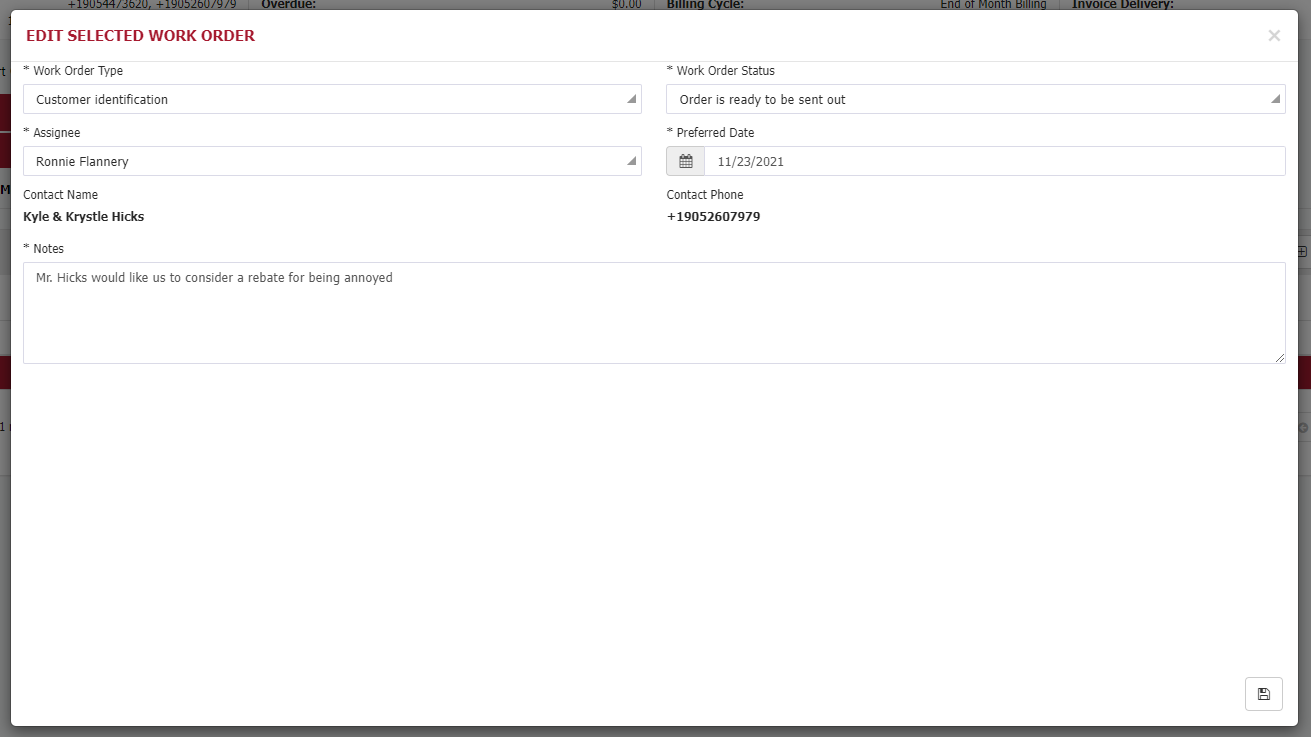This screenshot has height=737, width=1311.
Task: Click the resize grip on the Notes box
Action: (1280, 357)
